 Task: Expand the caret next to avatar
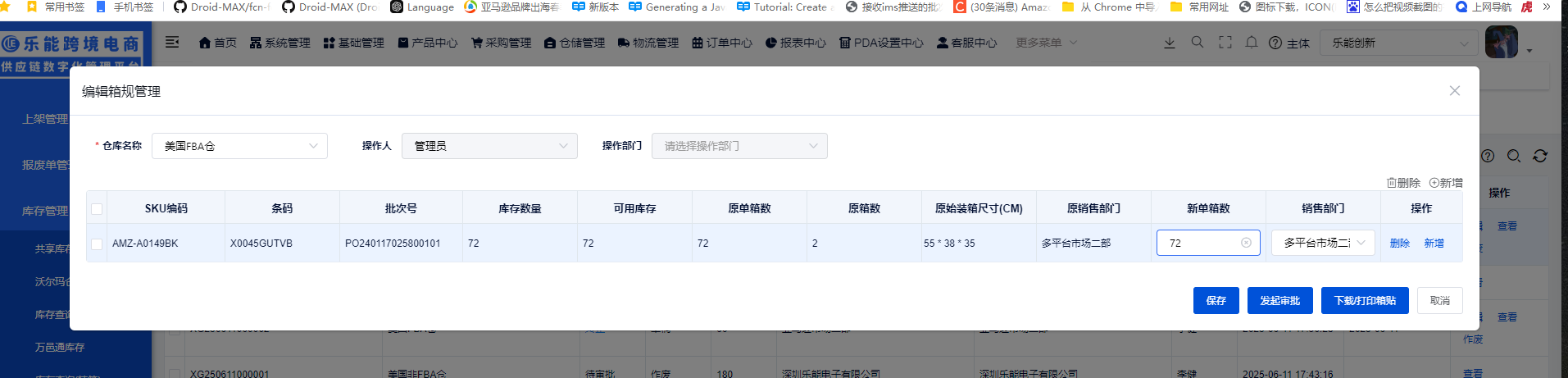click(x=1529, y=51)
